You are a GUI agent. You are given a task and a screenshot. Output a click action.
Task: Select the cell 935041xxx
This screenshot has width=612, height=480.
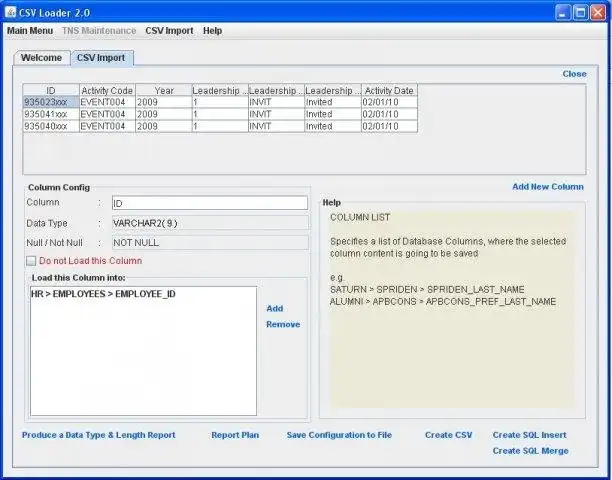51,114
